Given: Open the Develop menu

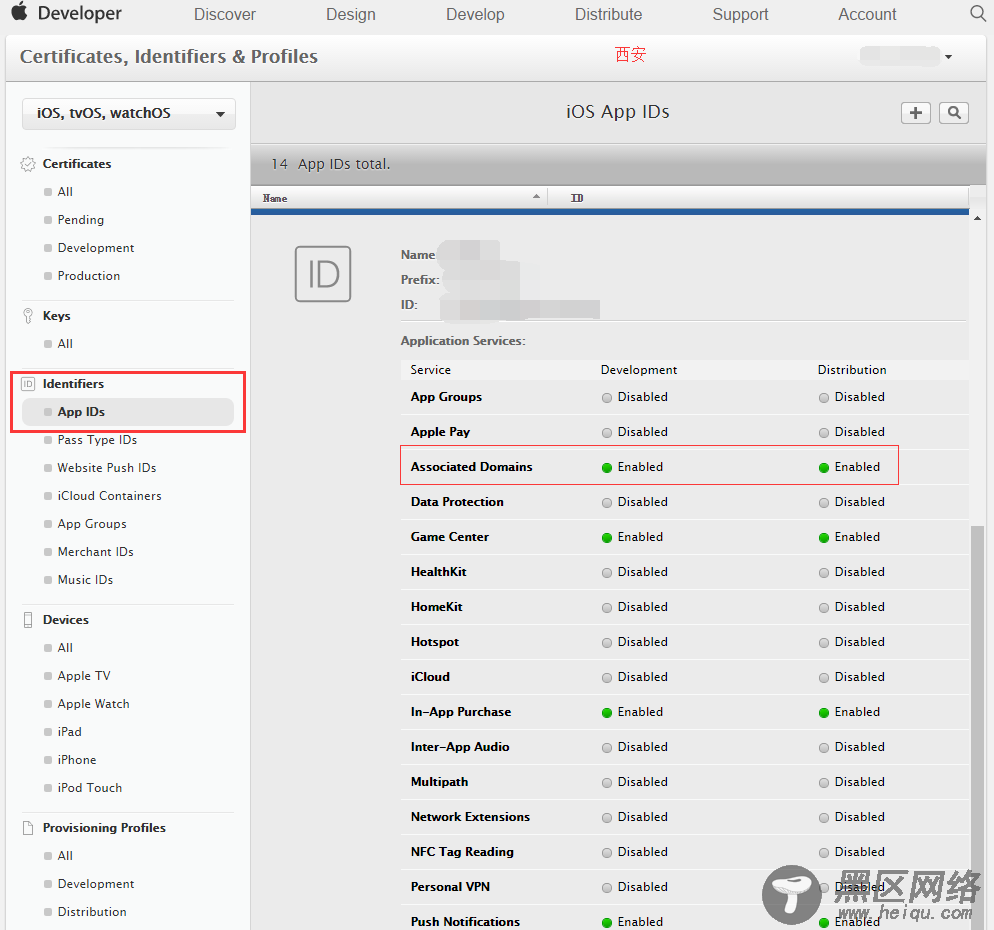Looking at the screenshot, I should 475,14.
